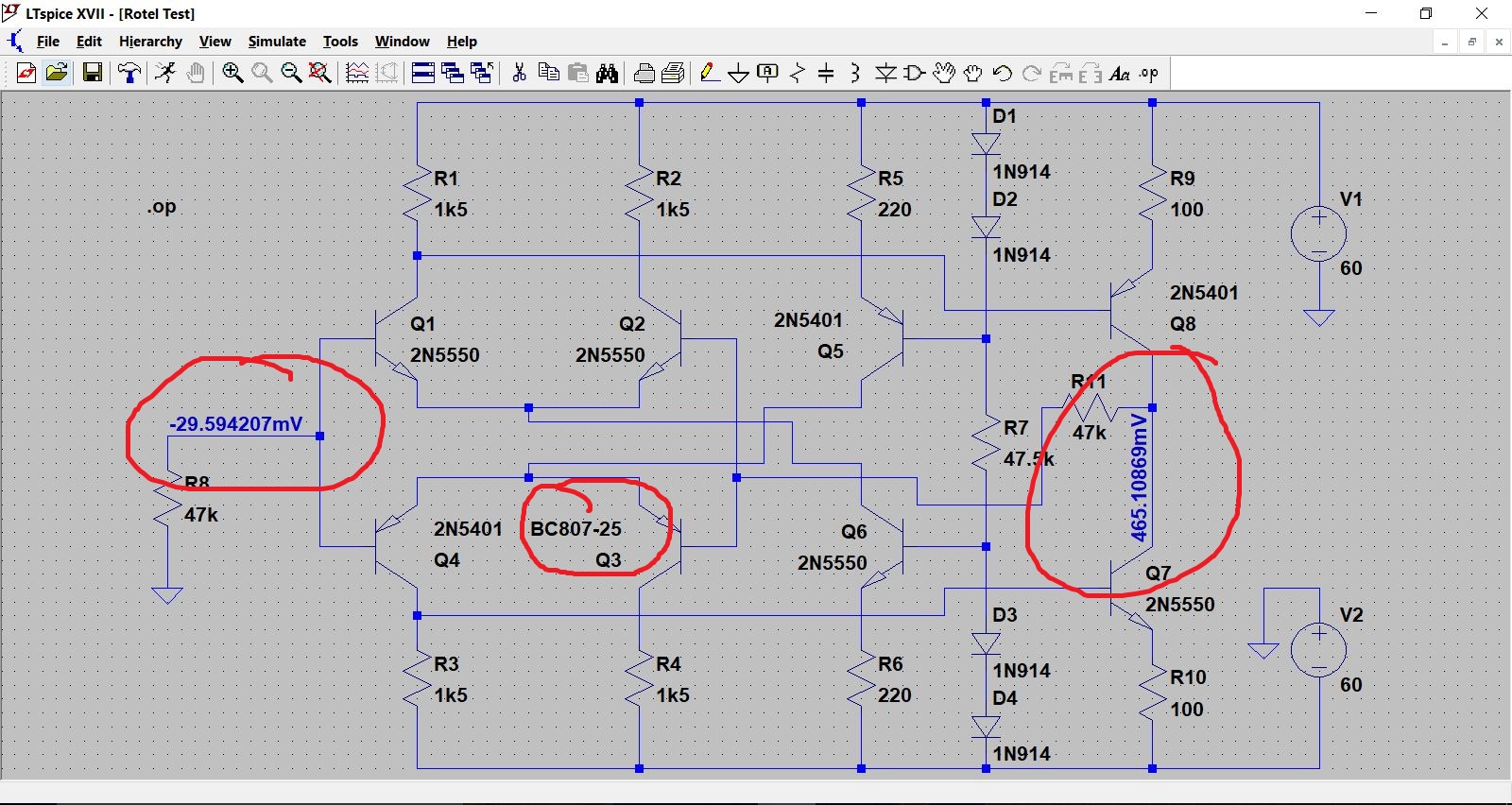Screen dimensions: 1512x805
Task: Click the R1 resistor label
Action: 446,179
